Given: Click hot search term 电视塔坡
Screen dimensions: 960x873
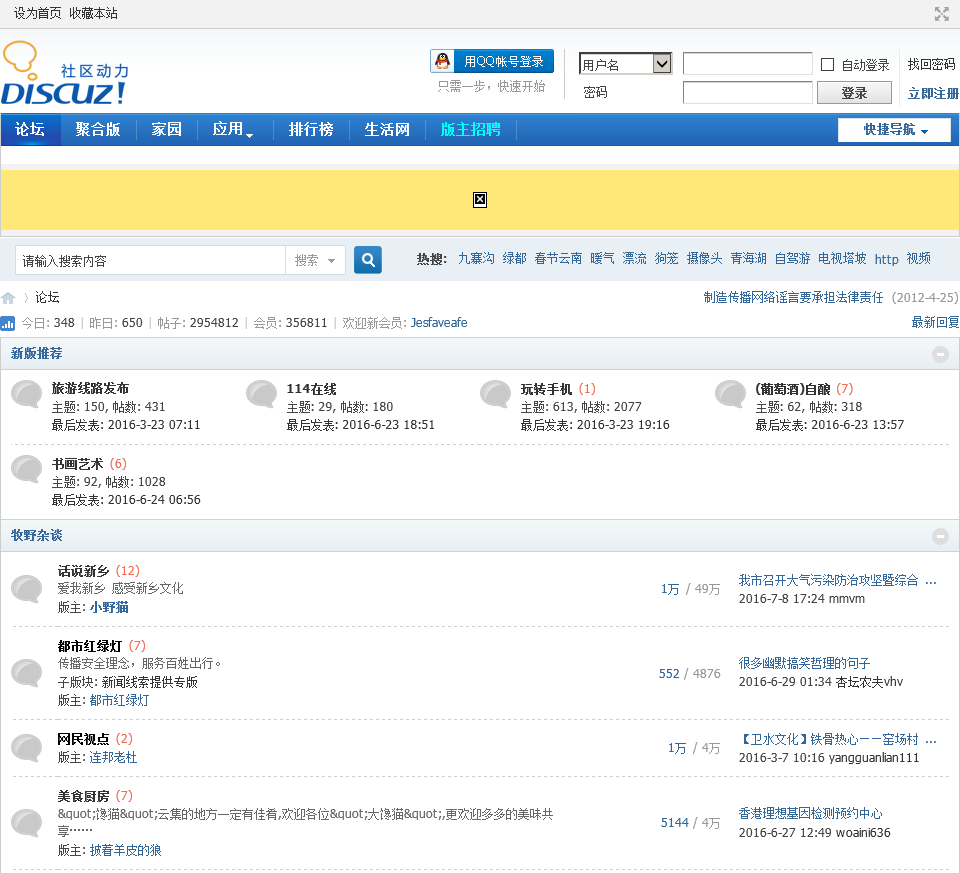Looking at the screenshot, I should coord(842,258).
